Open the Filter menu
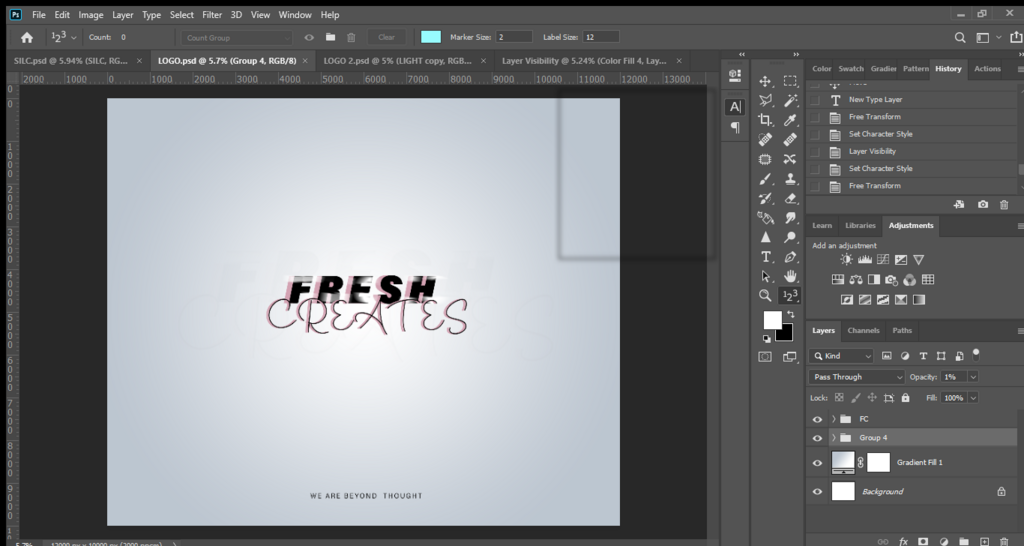The image size is (1024, 546). (x=212, y=14)
